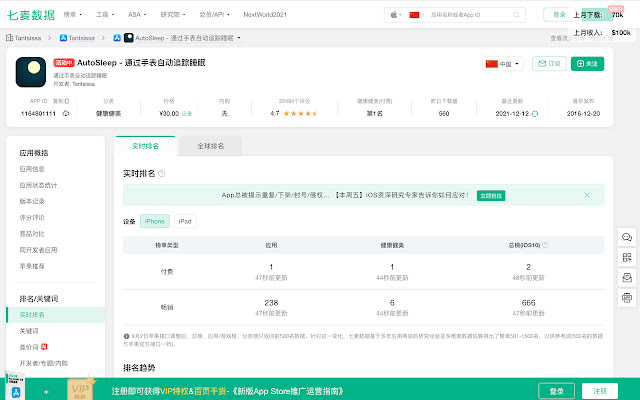This screenshot has width=640, height=400.
Task: Click the building icon beside the first Tantsissa breadcrumb
Action: click(9, 38)
